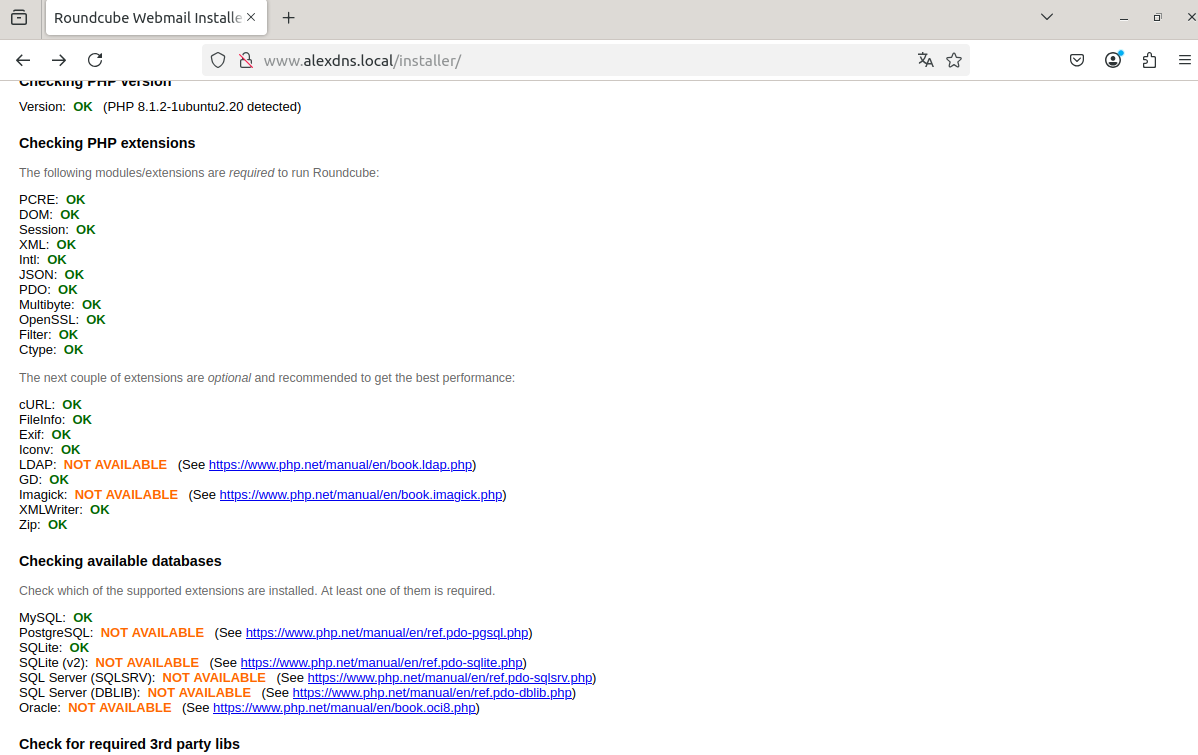Open the tracking protection shield icon

click(218, 60)
